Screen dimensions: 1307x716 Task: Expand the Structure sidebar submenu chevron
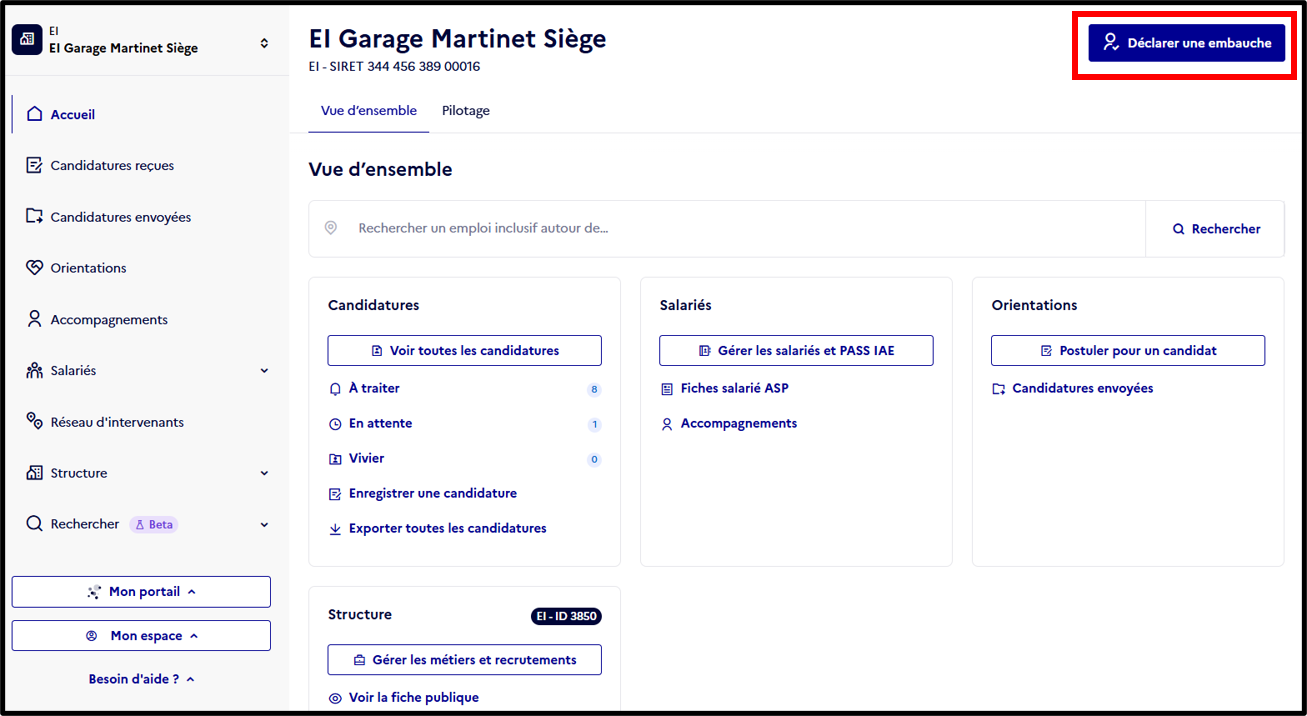(x=264, y=473)
